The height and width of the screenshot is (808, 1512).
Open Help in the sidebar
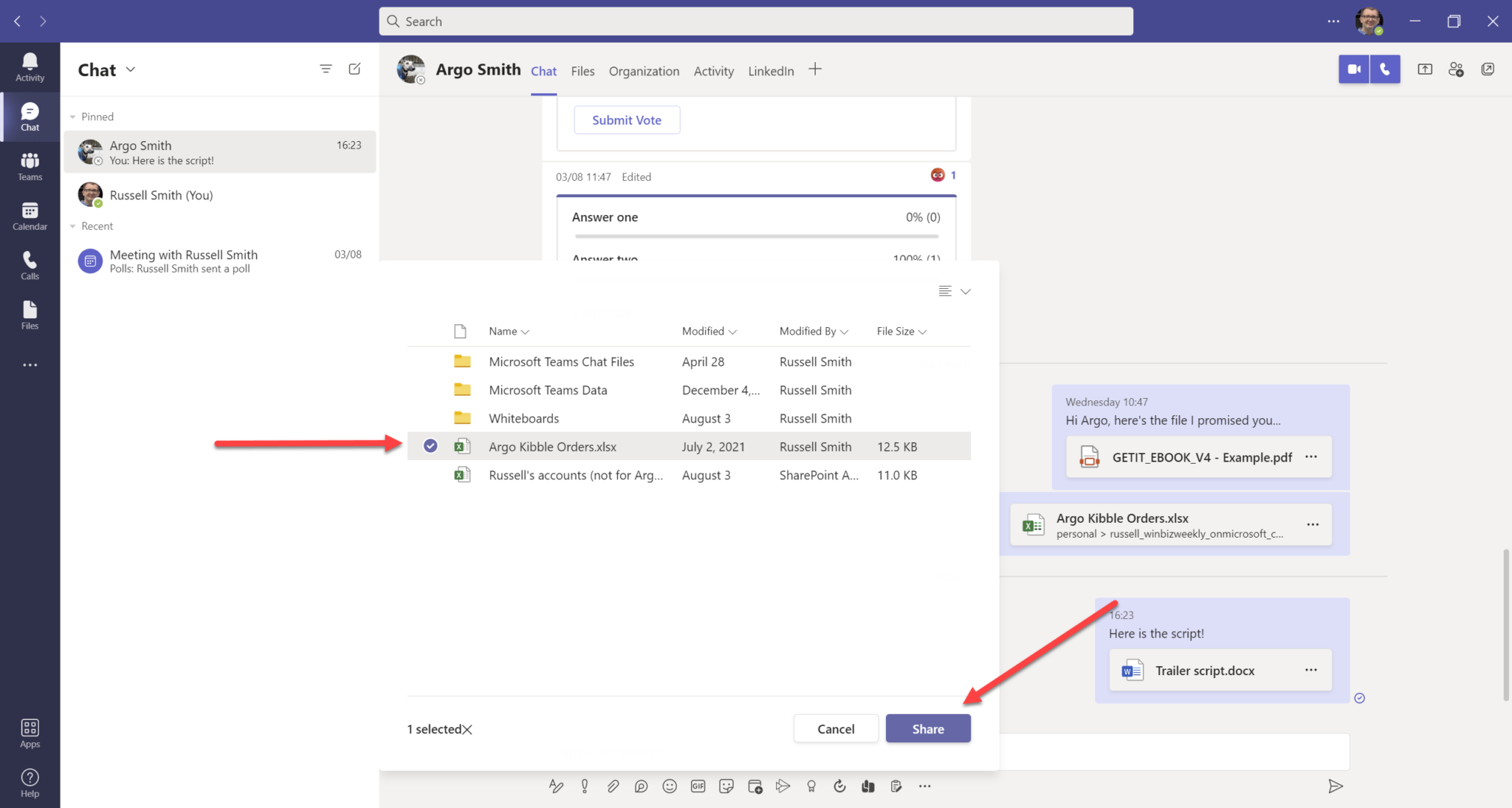(x=30, y=783)
